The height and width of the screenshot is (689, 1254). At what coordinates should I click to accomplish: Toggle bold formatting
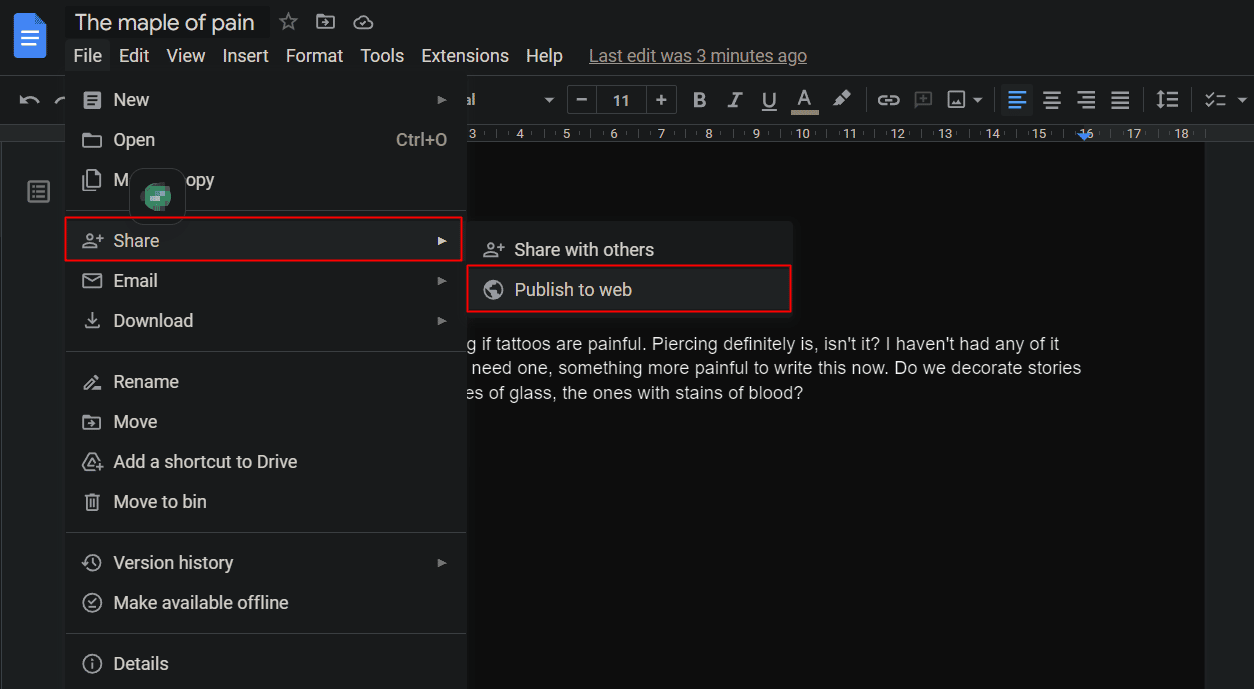pyautogui.click(x=700, y=100)
